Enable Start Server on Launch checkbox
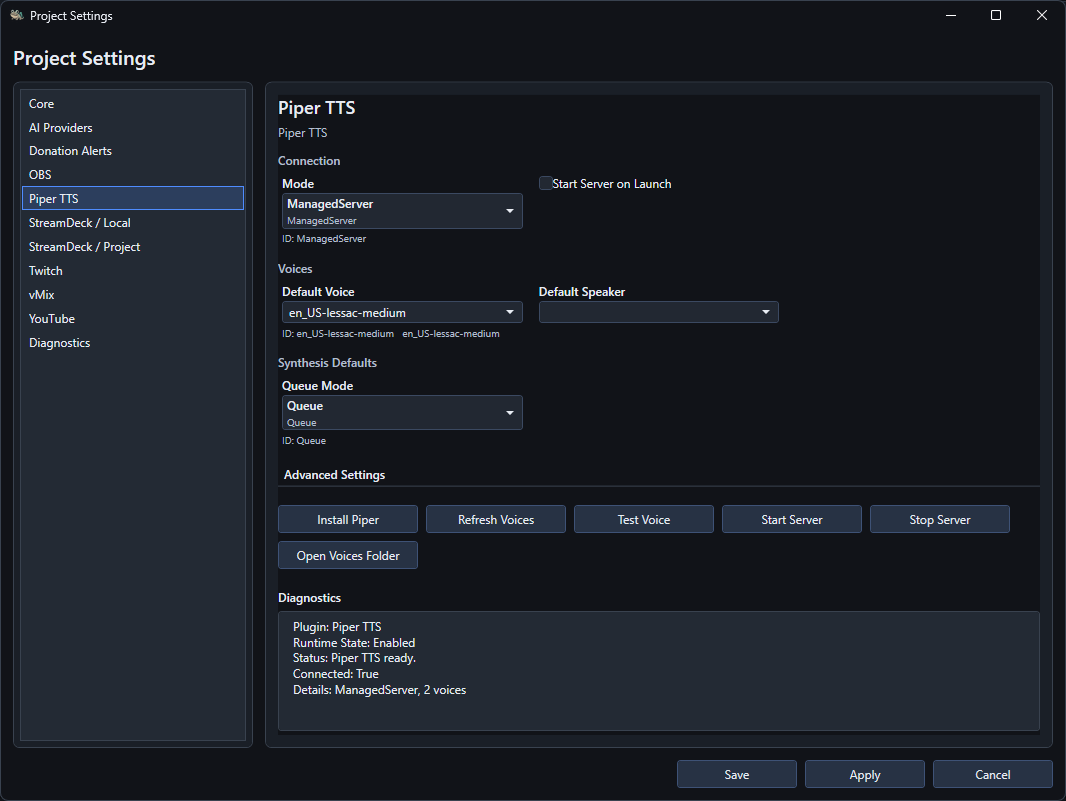This screenshot has height=801, width=1066. coord(545,184)
